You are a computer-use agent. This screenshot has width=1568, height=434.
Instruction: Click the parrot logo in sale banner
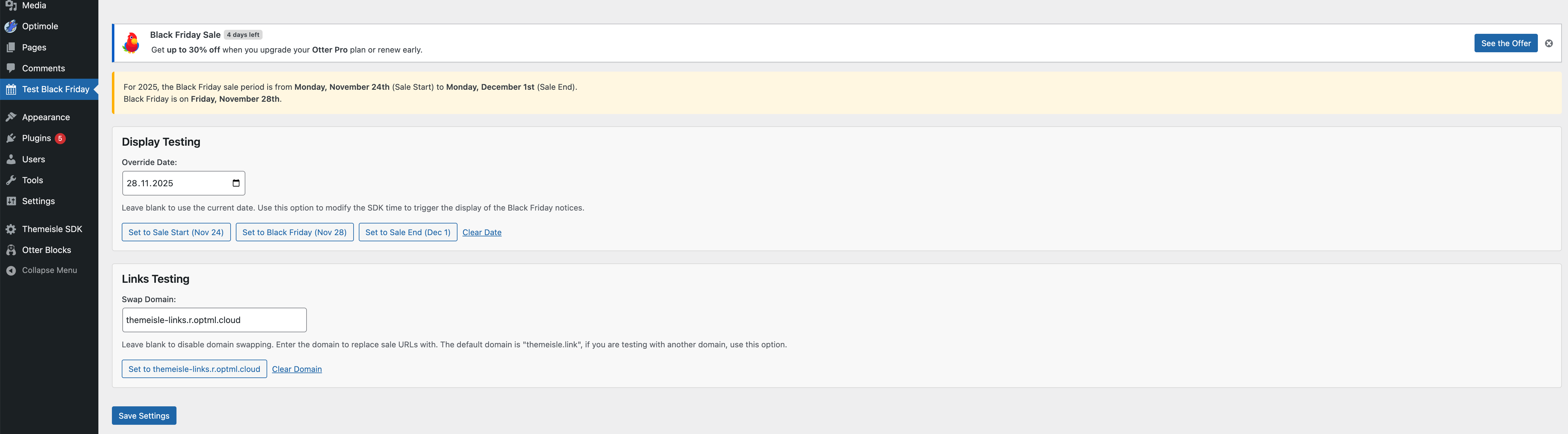pyautogui.click(x=131, y=43)
